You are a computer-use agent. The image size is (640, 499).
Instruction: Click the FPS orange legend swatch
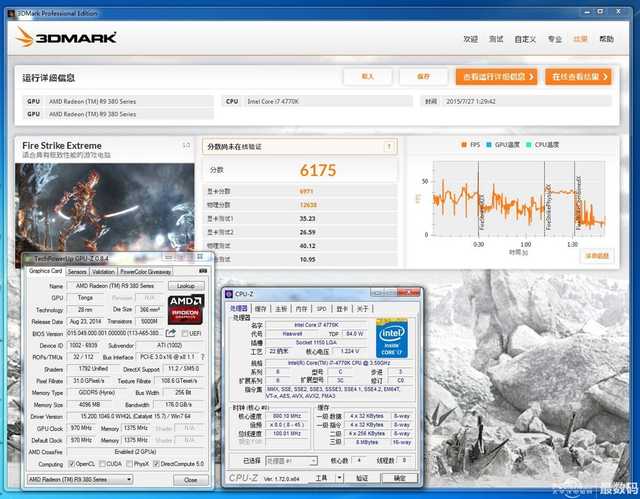[464, 145]
